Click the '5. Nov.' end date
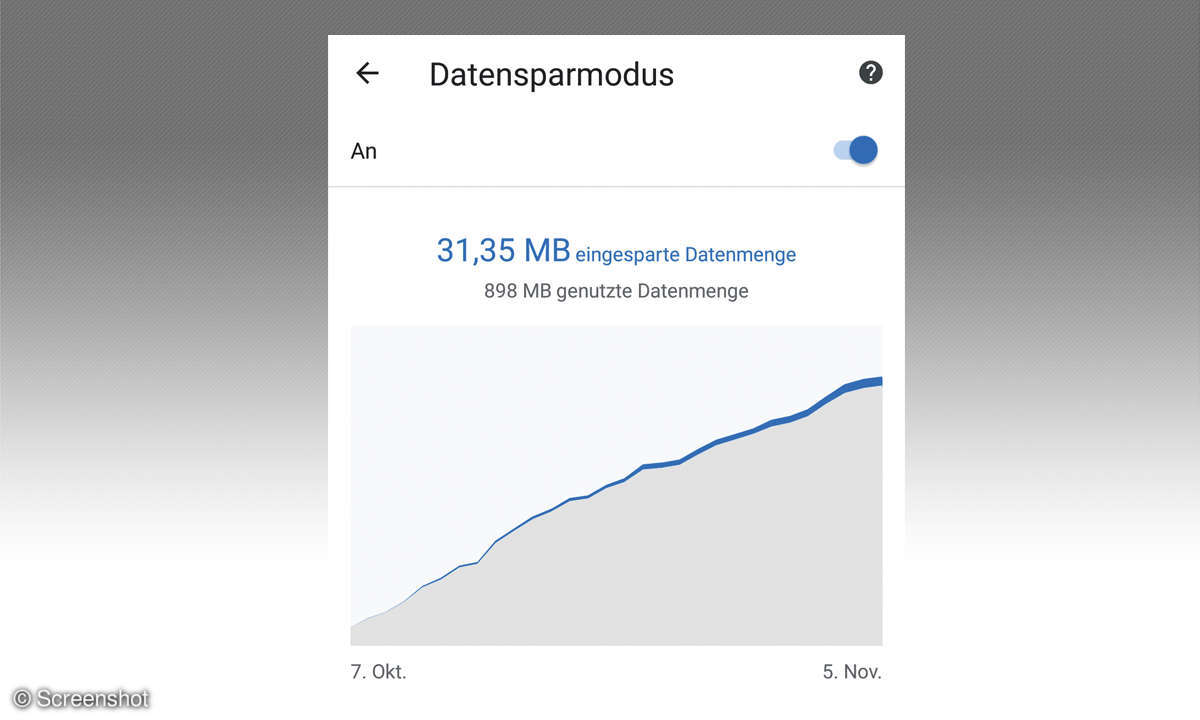Image resolution: width=1200 pixels, height=720 pixels. [x=852, y=672]
